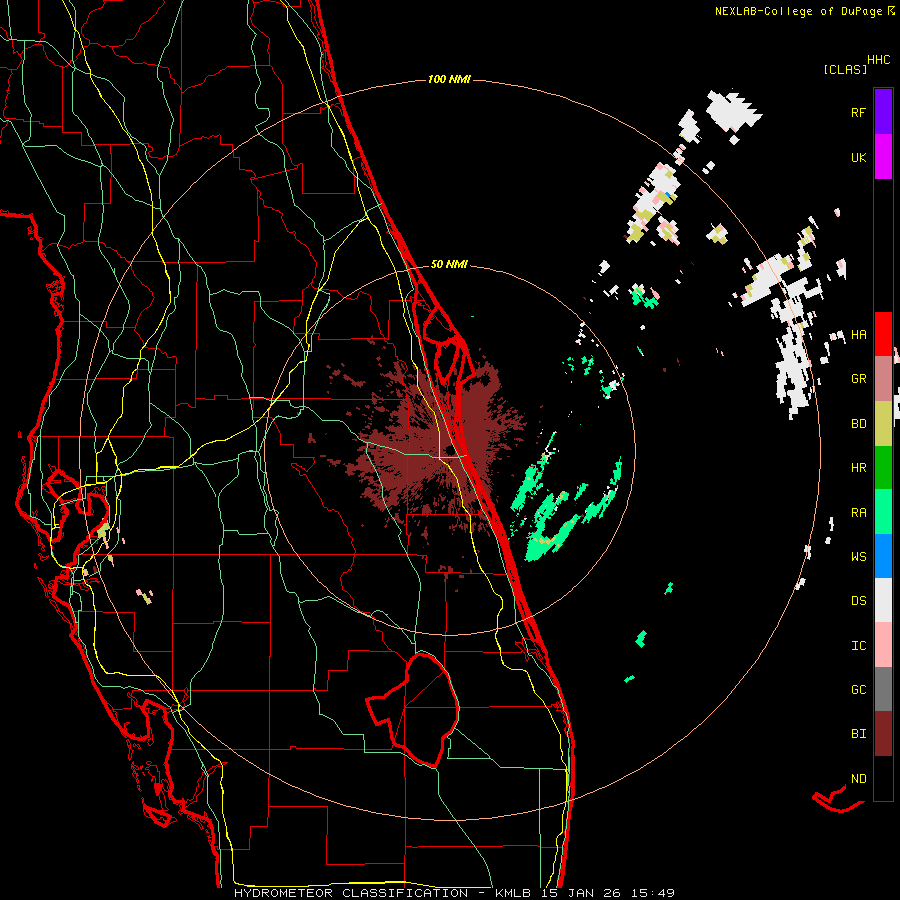The image size is (900, 900).
Task: Select the BD yellow legend swatch
Action: 883,424
